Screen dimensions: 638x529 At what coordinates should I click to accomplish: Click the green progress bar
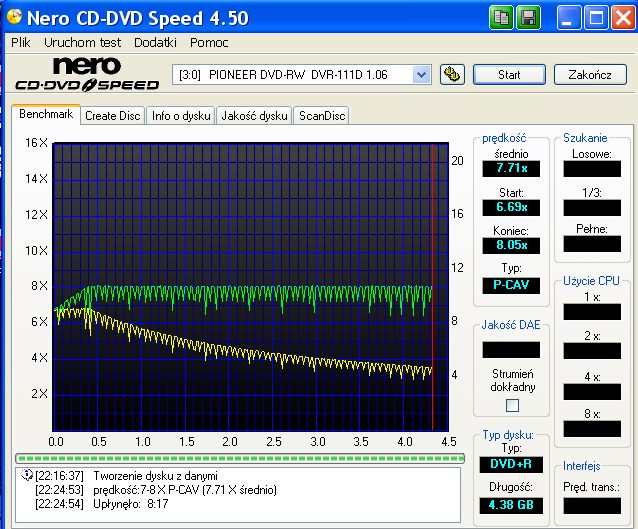click(x=240, y=459)
